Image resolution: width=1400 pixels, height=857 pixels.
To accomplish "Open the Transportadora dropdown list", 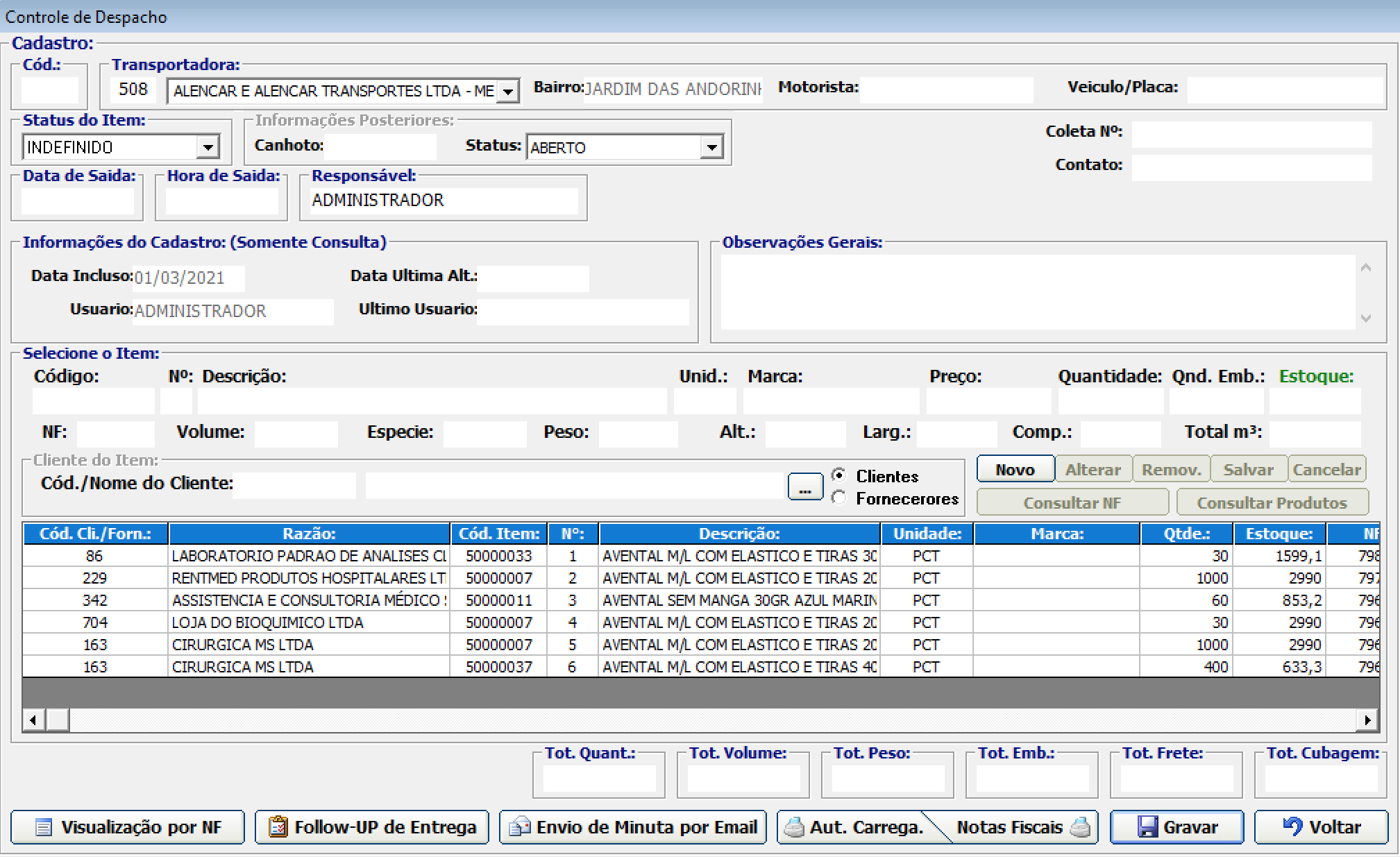I will point(509,92).
